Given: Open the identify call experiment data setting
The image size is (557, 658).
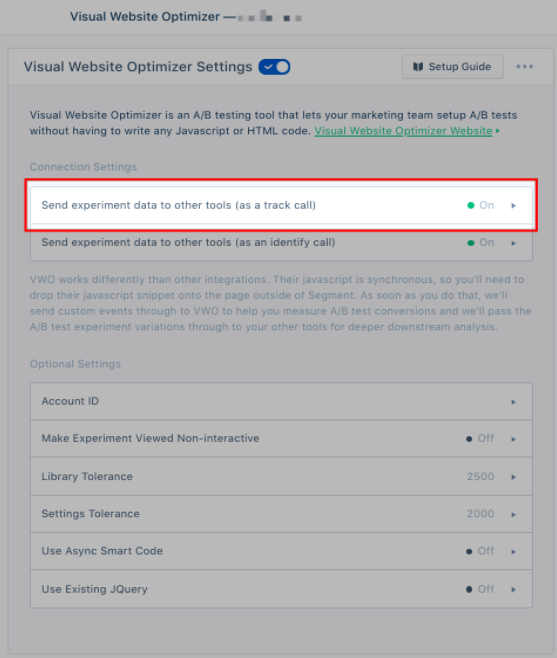Looking at the screenshot, I should click(281, 243).
